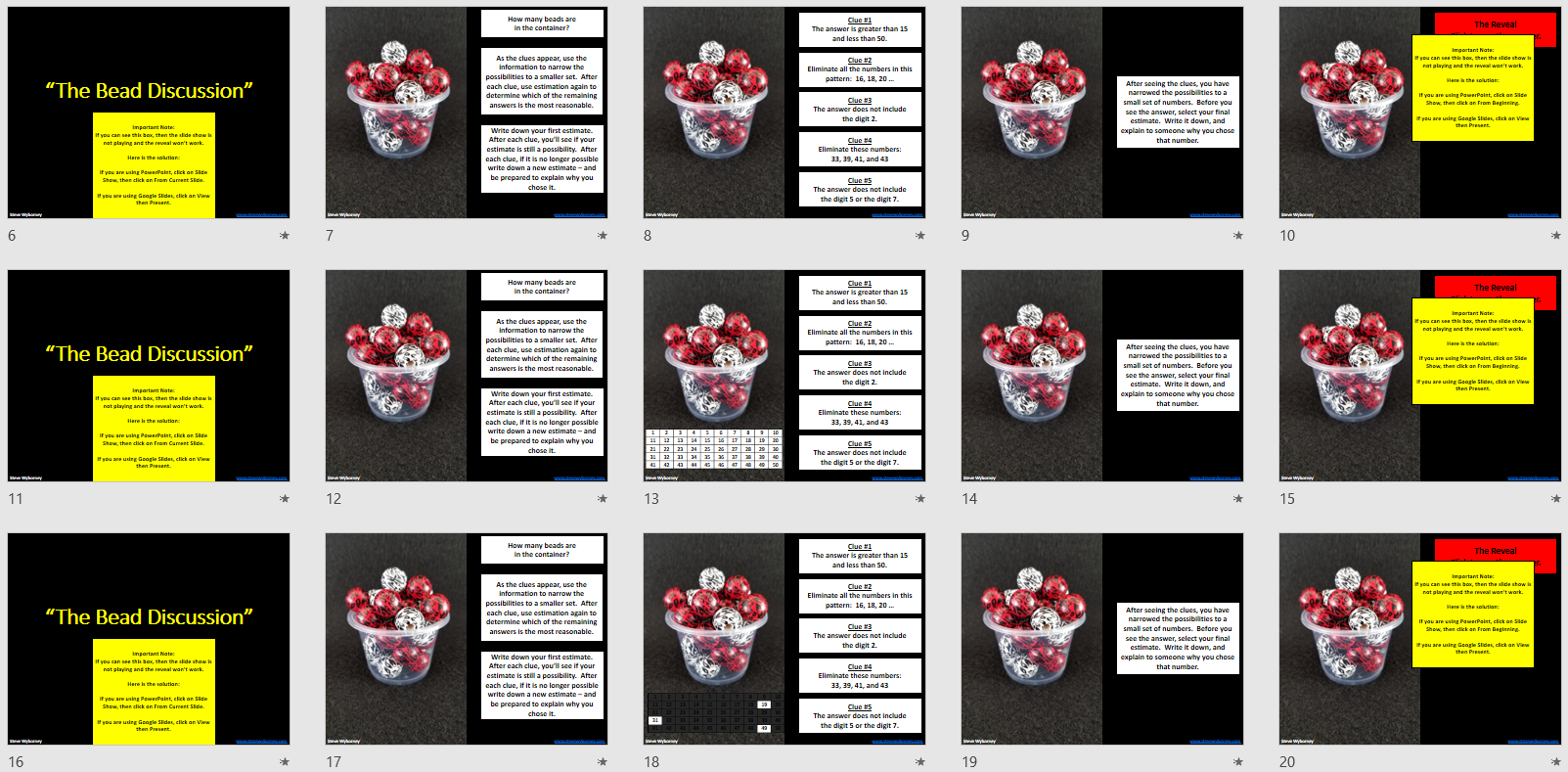1568x772 pixels.
Task: Click the transition star icon under slide 20
Action: click(x=1556, y=762)
